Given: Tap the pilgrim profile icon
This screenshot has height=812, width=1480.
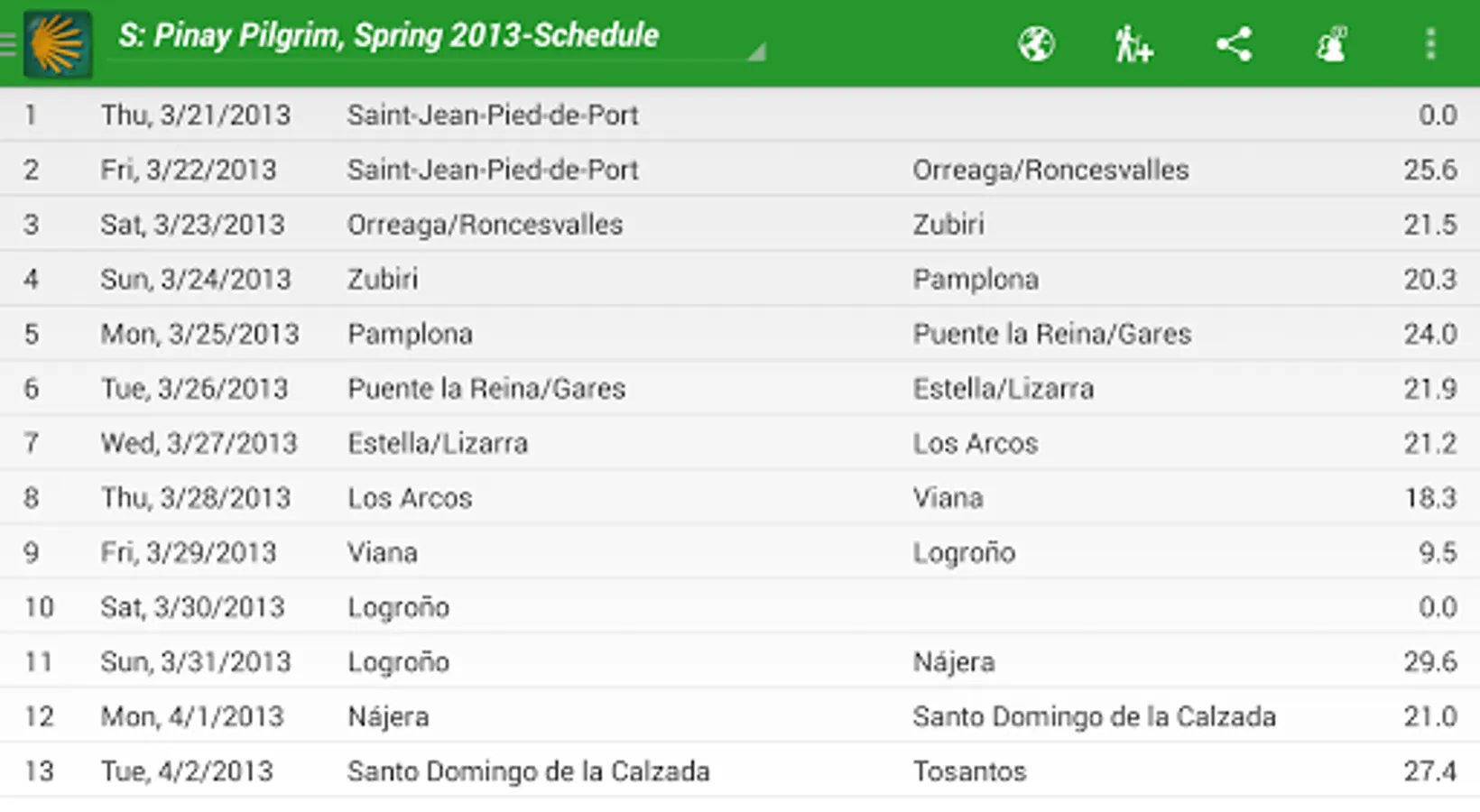Looking at the screenshot, I should pyautogui.click(x=1332, y=43).
